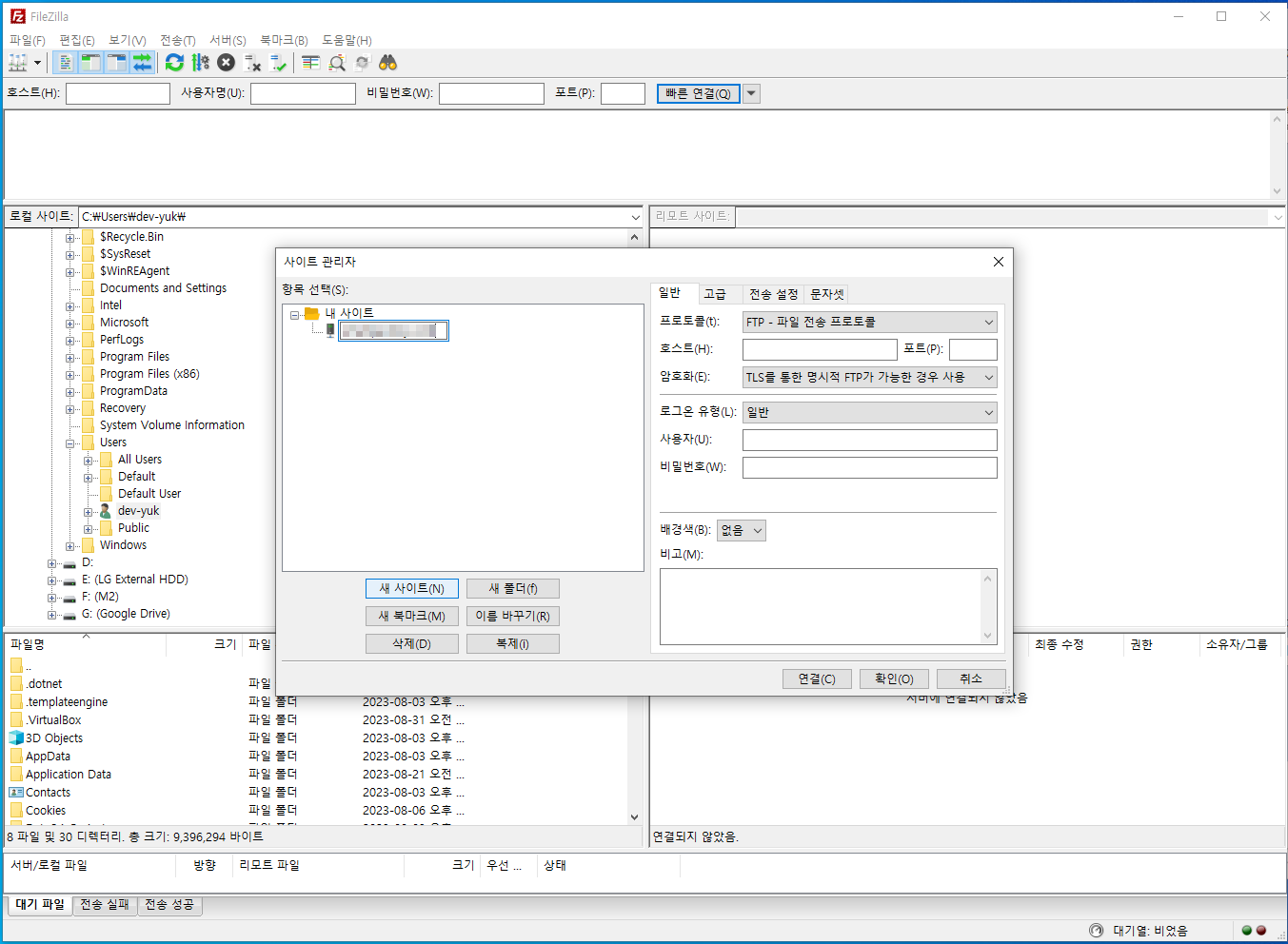This screenshot has height=944, width=1288.
Task: Open the directory listing filters icon
Action: 310,63
